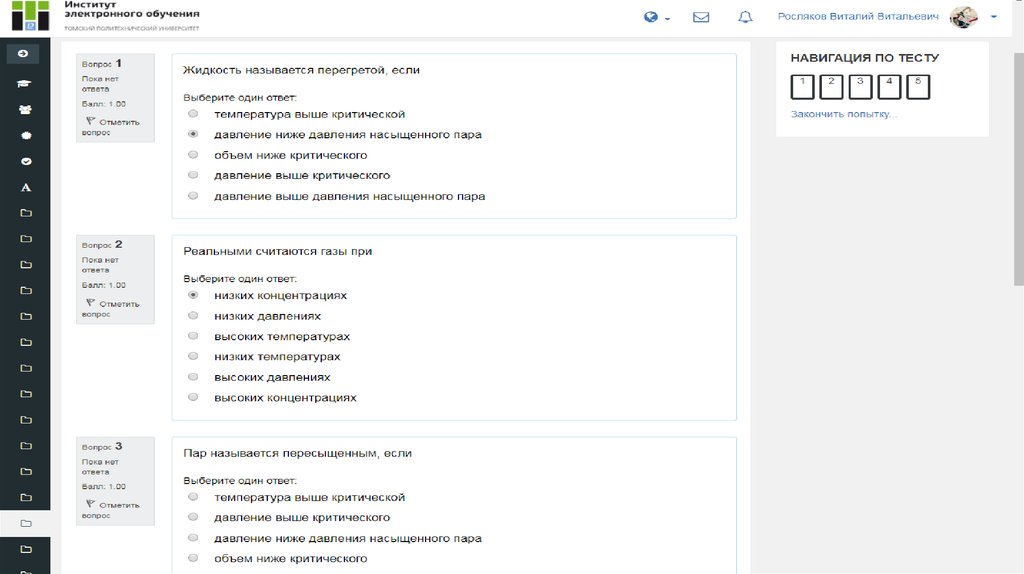Go to question 1 in test navigation
The width and height of the screenshot is (1024, 574).
tap(803, 86)
